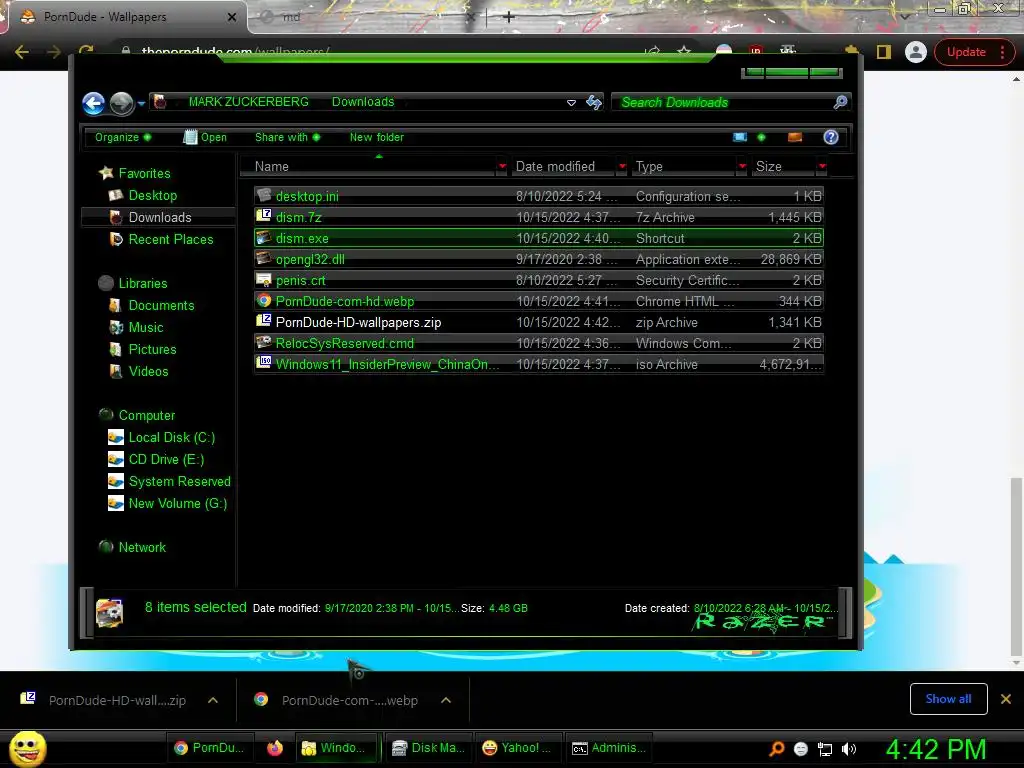Open the Size column filter dropdown
1024x768 pixels.
pyautogui.click(x=822, y=167)
